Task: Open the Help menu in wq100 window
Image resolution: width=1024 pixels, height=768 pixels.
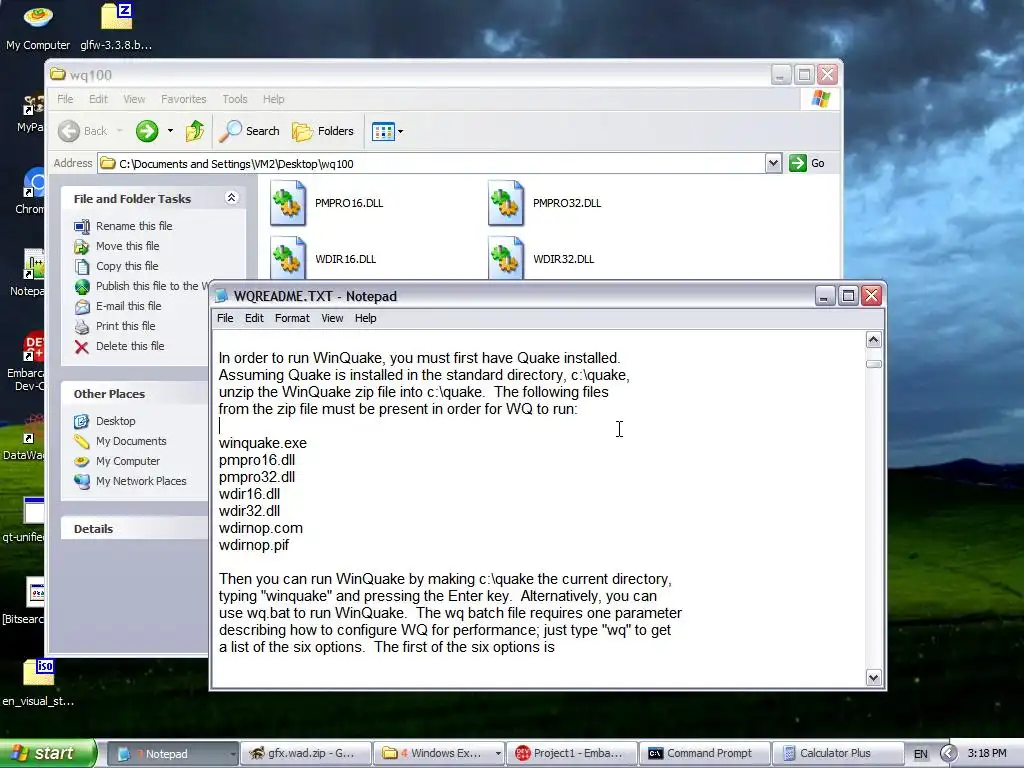Action: click(274, 99)
